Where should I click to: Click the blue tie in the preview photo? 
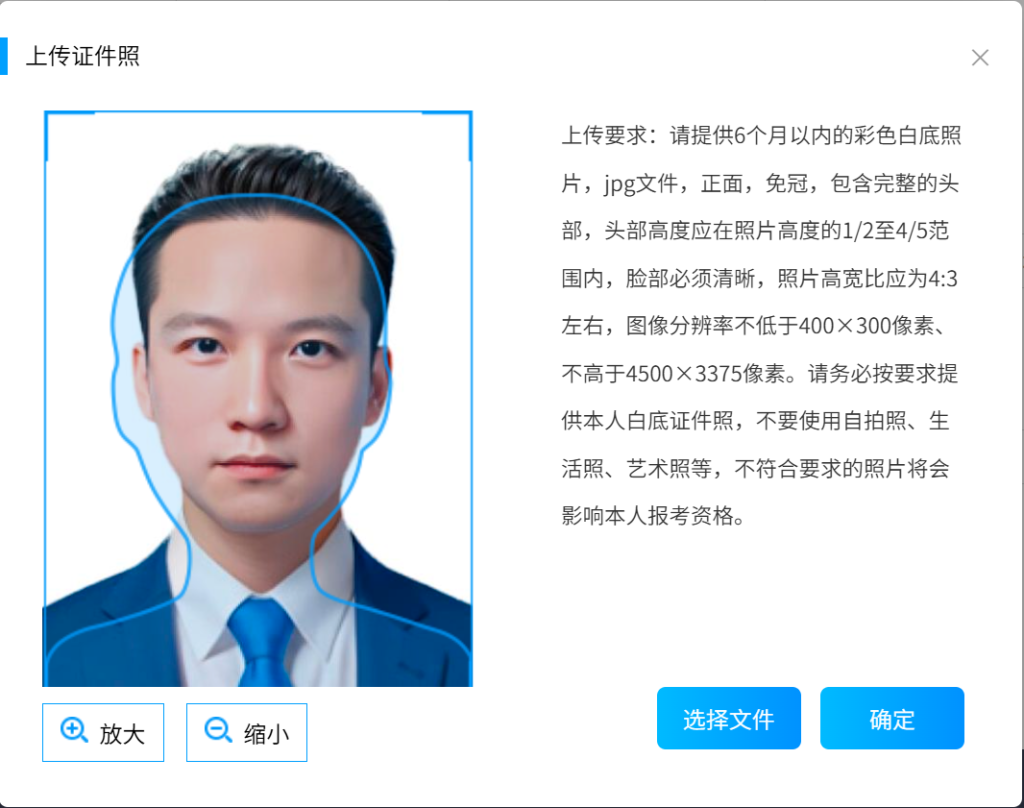click(261, 641)
